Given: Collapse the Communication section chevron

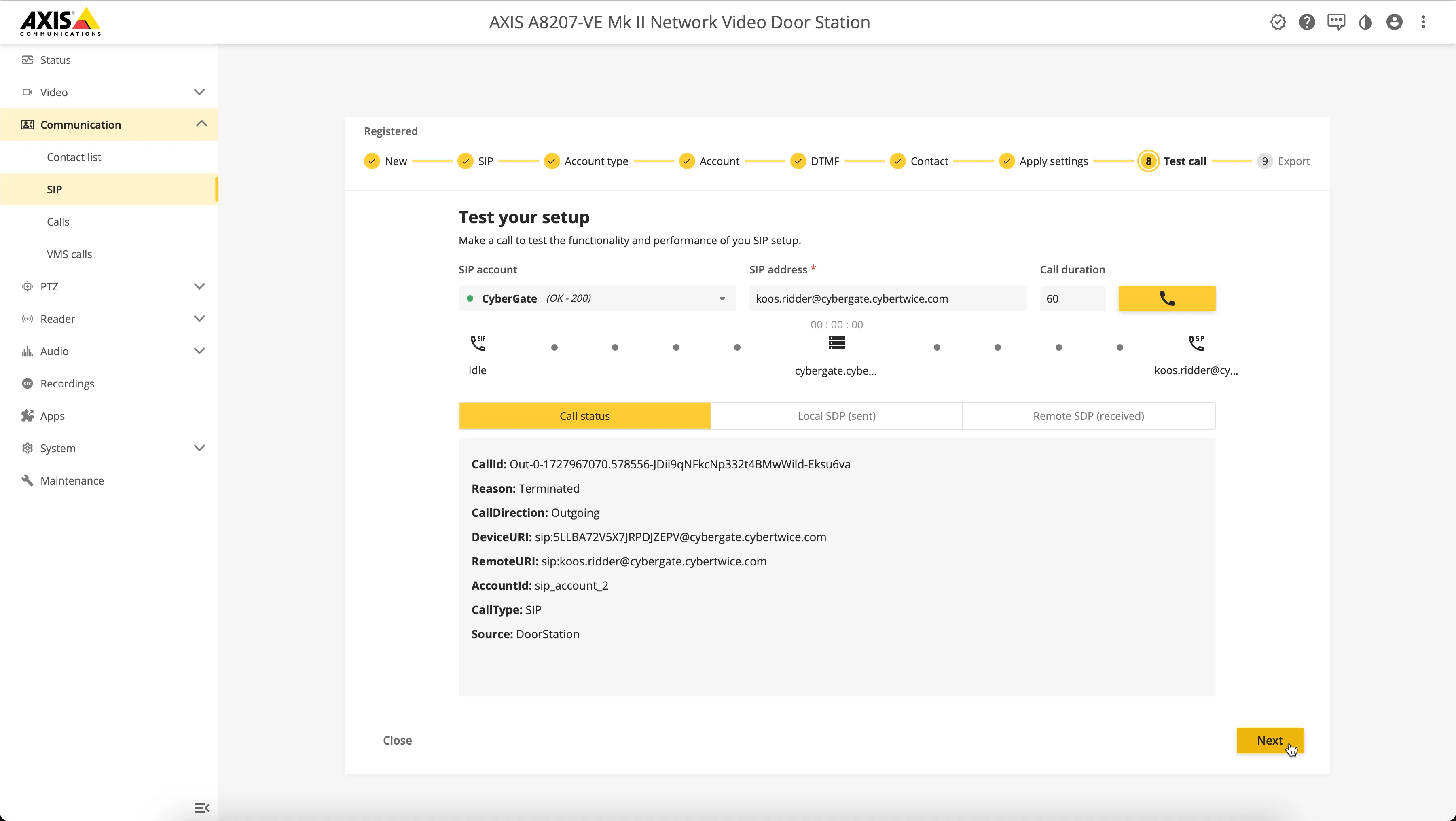Looking at the screenshot, I should [x=201, y=124].
